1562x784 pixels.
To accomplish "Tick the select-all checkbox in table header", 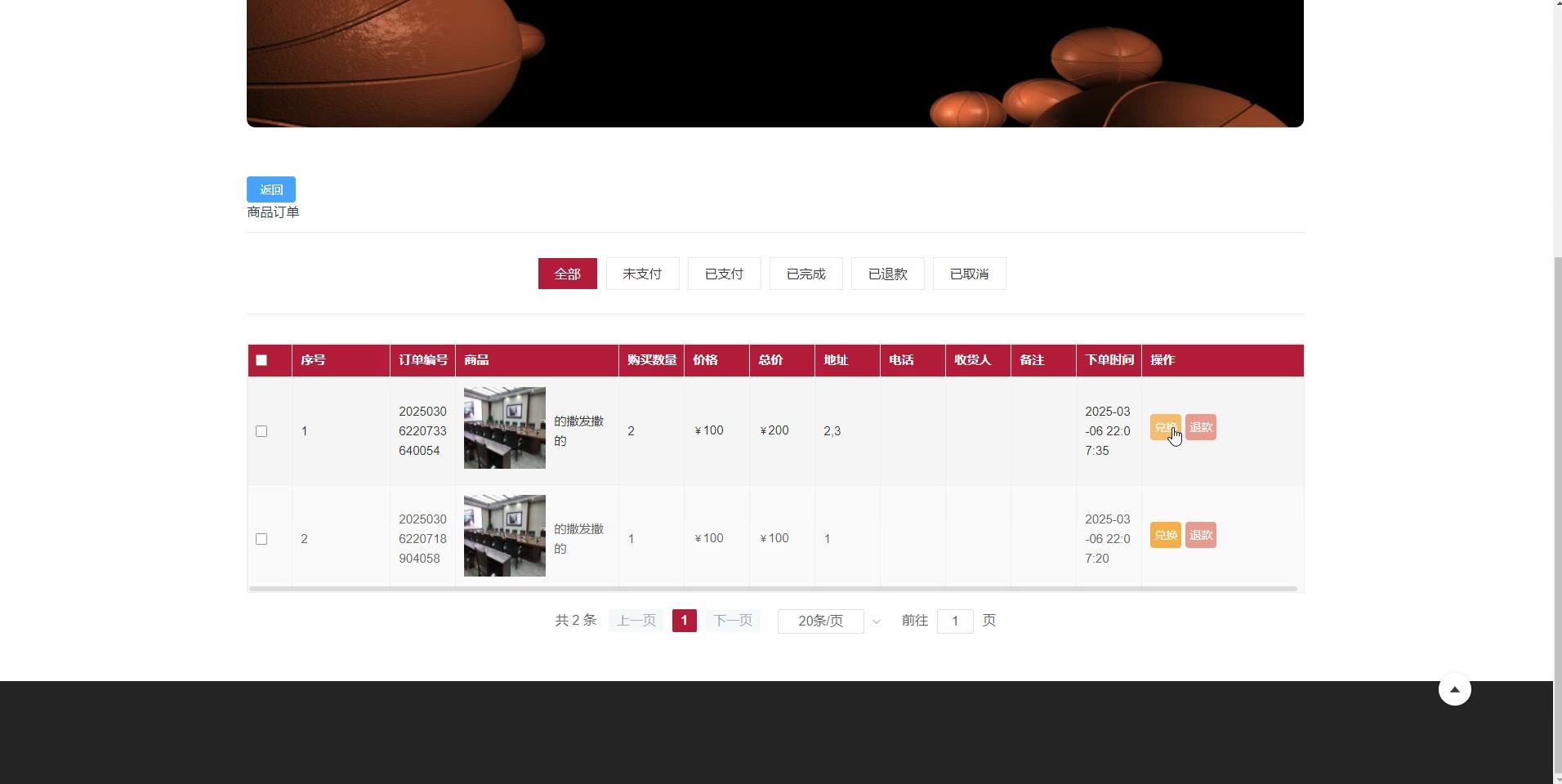I will 261,360.
